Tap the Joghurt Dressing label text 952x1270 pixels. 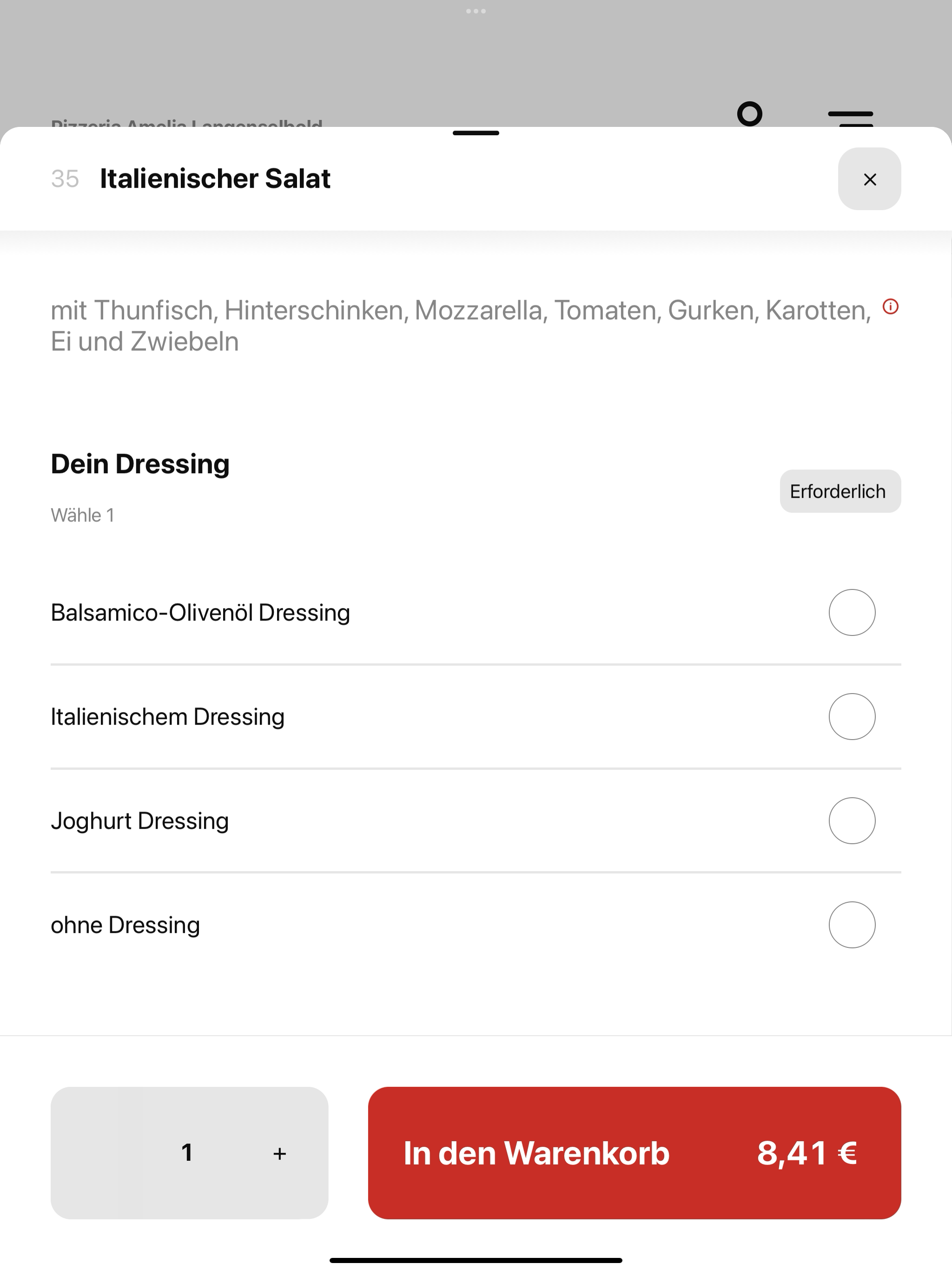pyautogui.click(x=139, y=821)
